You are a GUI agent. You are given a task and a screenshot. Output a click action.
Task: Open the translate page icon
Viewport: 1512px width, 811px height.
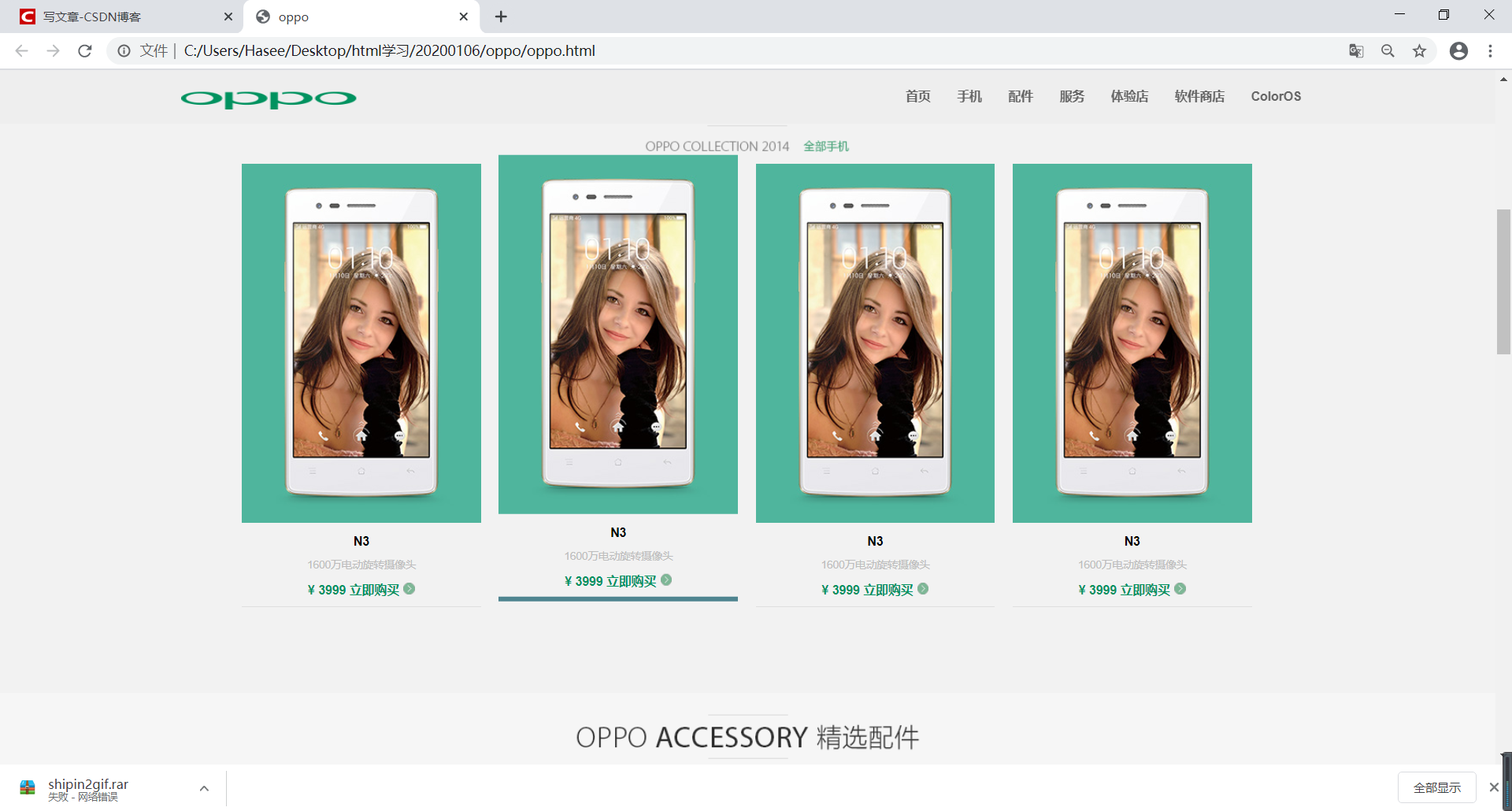pyautogui.click(x=1356, y=51)
